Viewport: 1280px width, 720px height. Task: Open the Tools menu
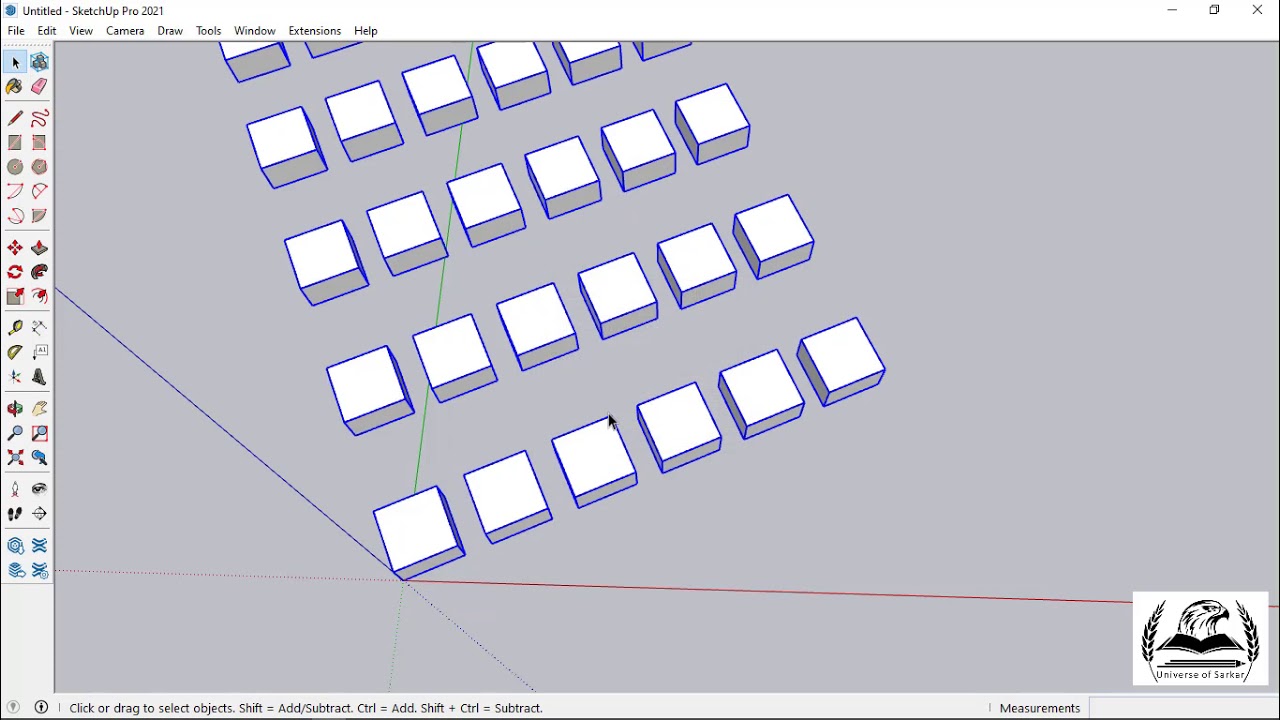(x=208, y=31)
